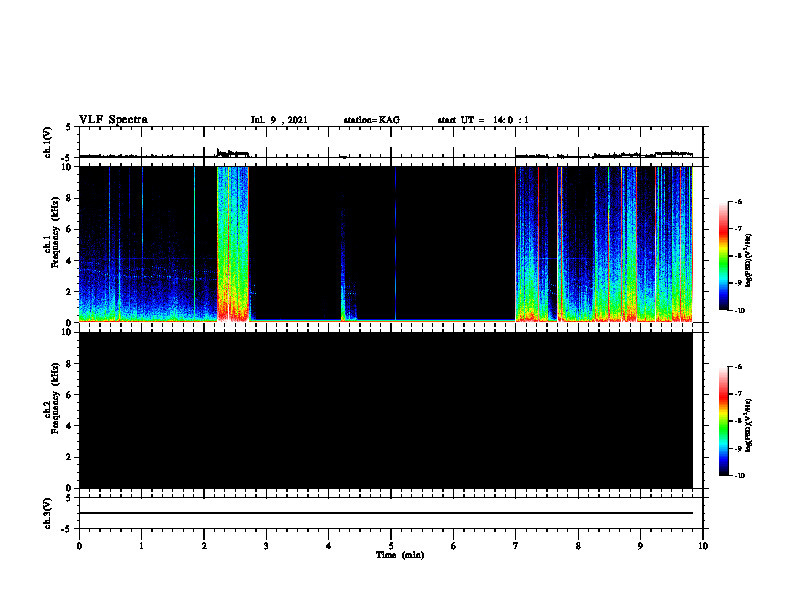Click the ch.1 'Frequency (kHz)' axis label
This screenshot has height=612, width=792.
click(x=55, y=233)
